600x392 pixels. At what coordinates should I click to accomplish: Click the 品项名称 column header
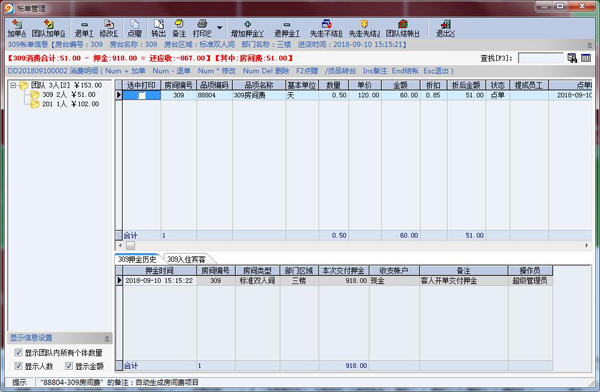(259, 85)
